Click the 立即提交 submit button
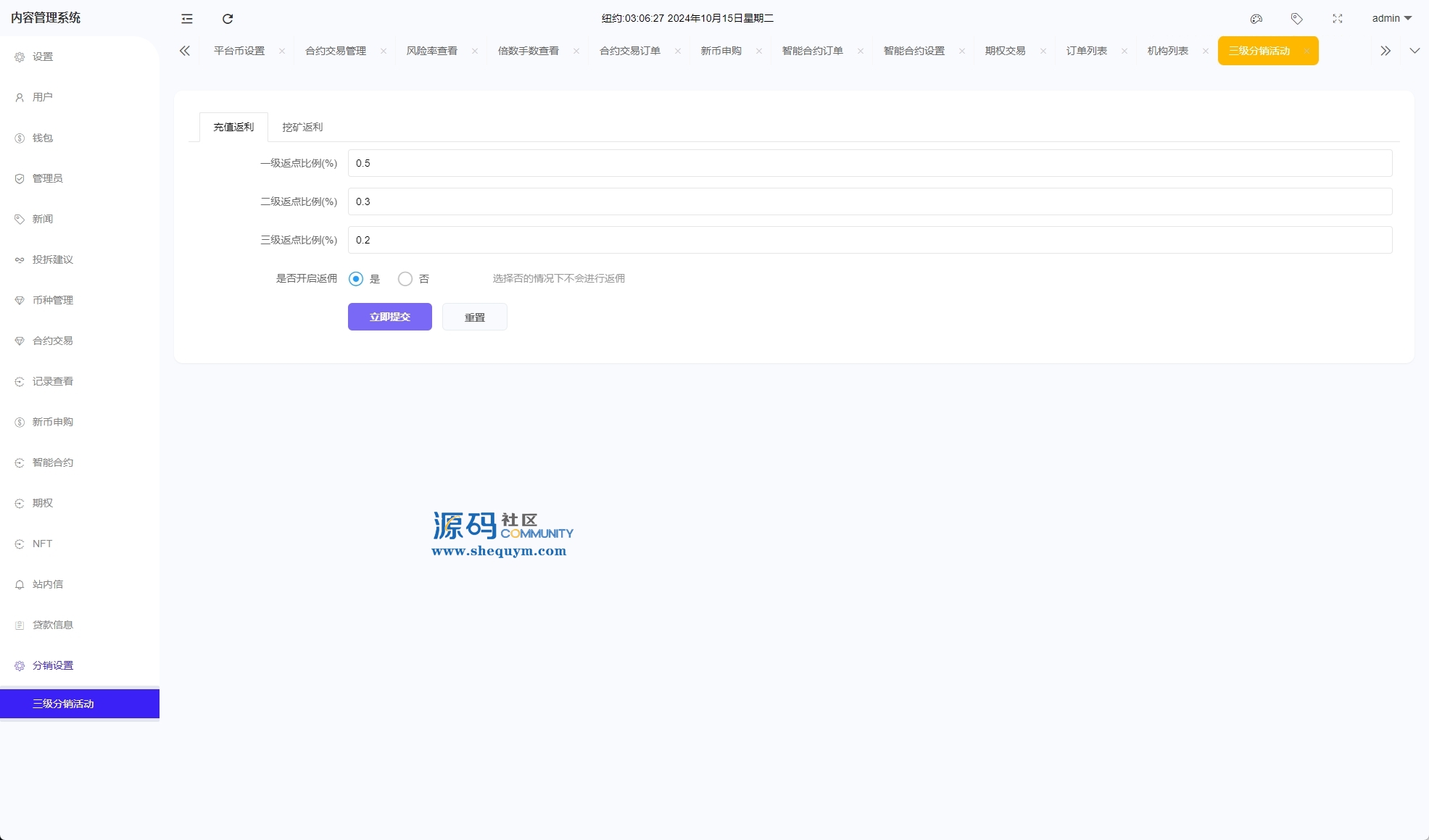 [390, 317]
